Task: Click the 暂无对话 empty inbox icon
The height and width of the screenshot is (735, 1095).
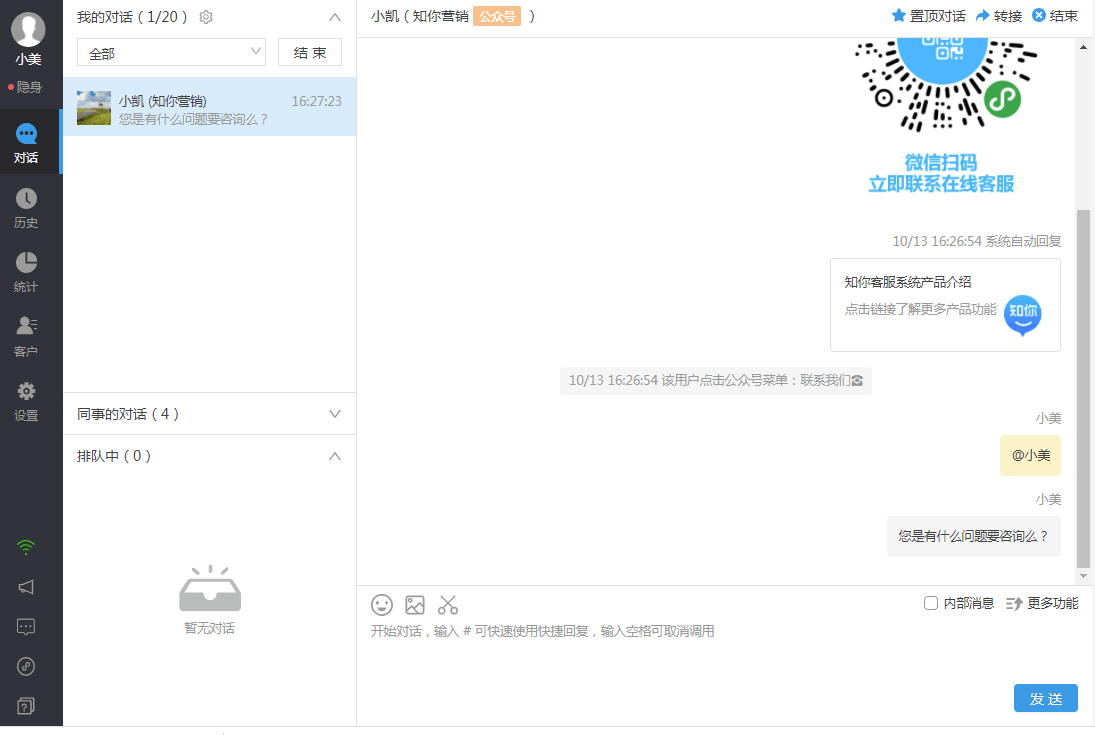Action: (x=210, y=588)
